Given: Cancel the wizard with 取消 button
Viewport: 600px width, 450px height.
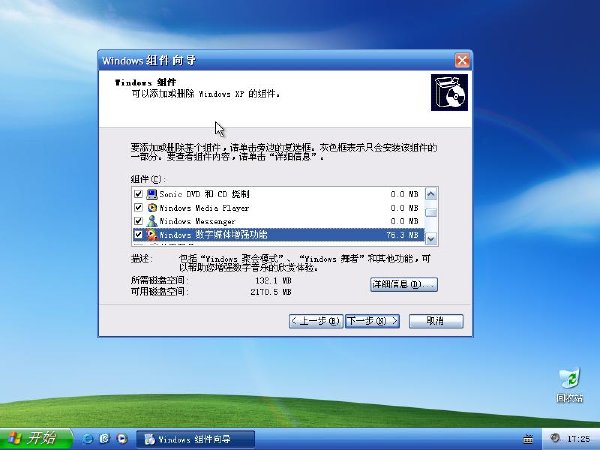Looking at the screenshot, I should 436,321.
